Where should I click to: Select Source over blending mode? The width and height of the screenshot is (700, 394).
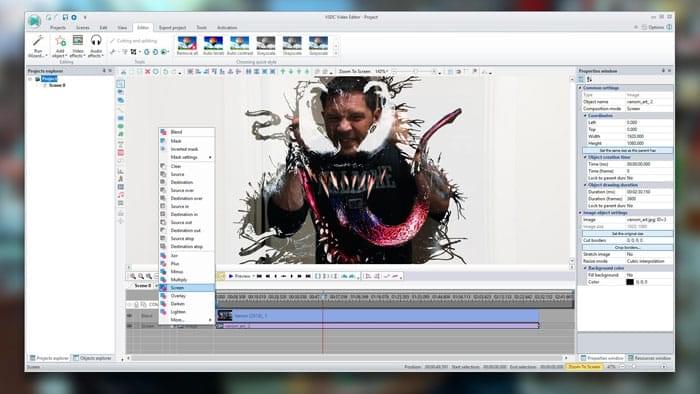click(187, 190)
